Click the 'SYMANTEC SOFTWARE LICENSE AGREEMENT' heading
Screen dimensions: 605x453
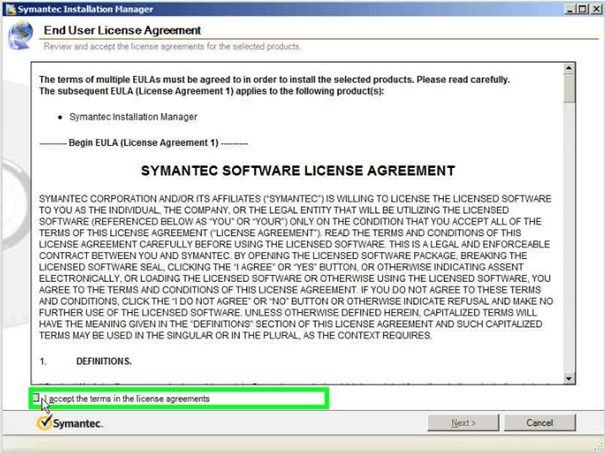298,171
